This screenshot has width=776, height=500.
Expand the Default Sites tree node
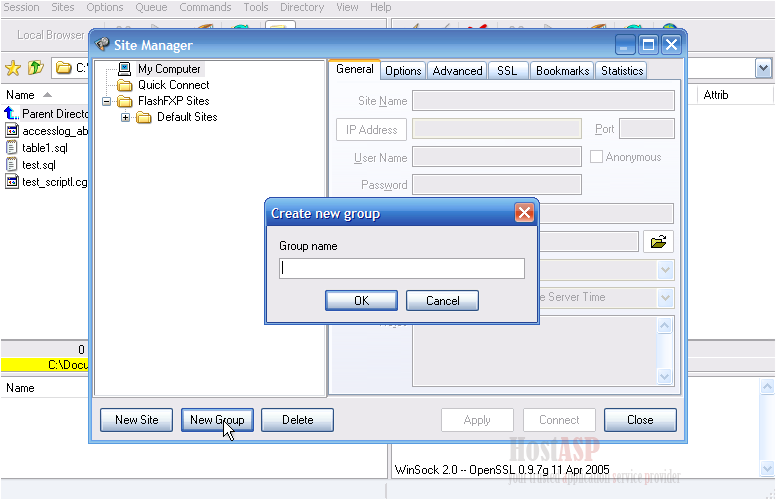[125, 117]
